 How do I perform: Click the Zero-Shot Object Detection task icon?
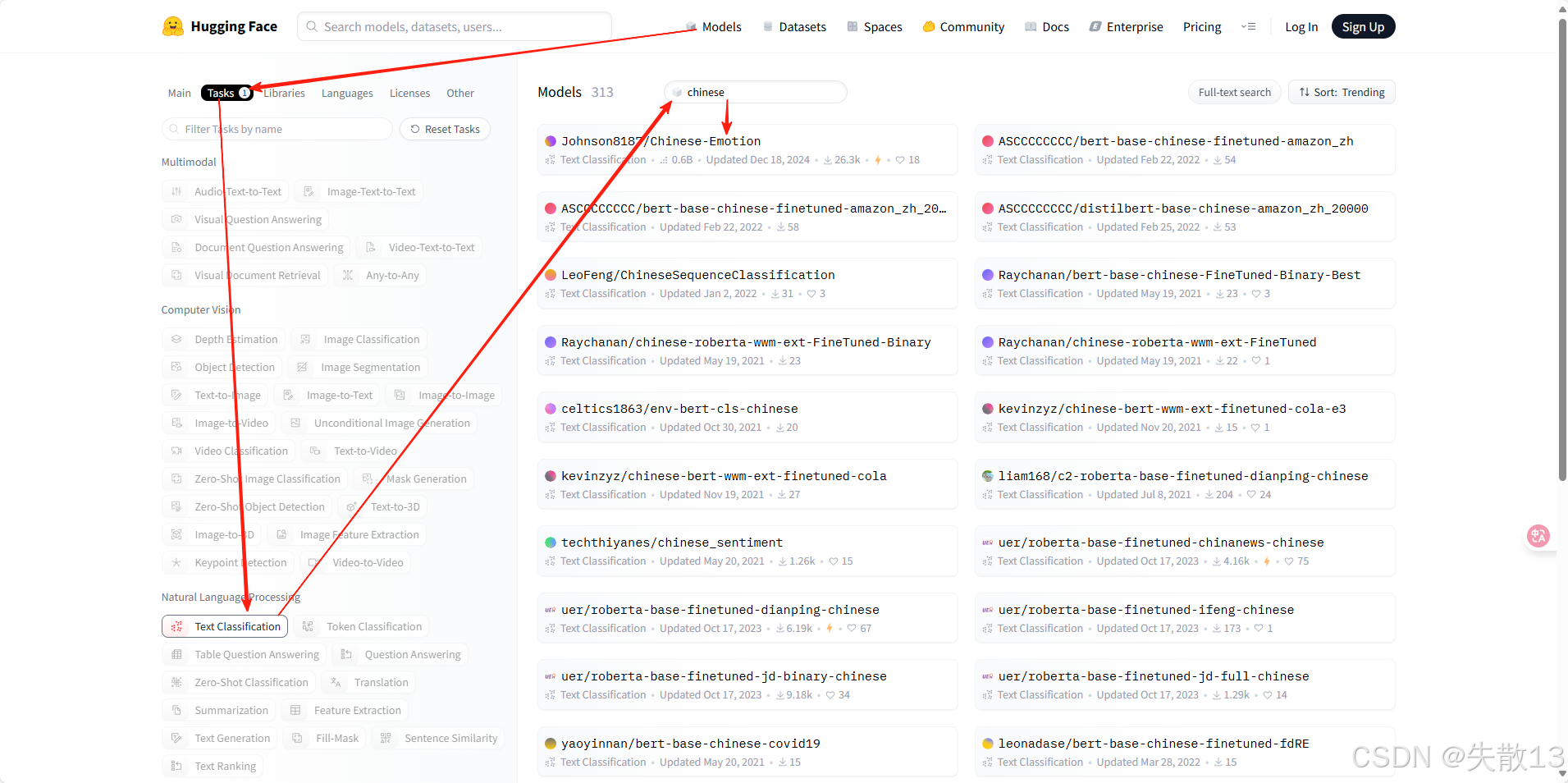click(x=176, y=506)
